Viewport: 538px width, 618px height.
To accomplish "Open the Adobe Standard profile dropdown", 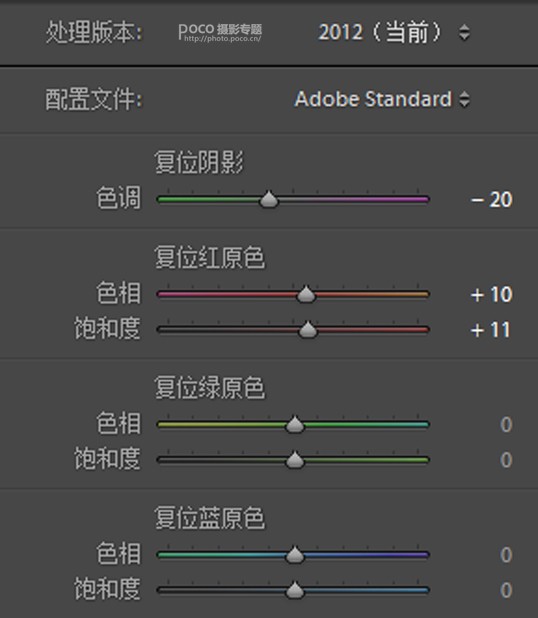I will (x=382, y=99).
